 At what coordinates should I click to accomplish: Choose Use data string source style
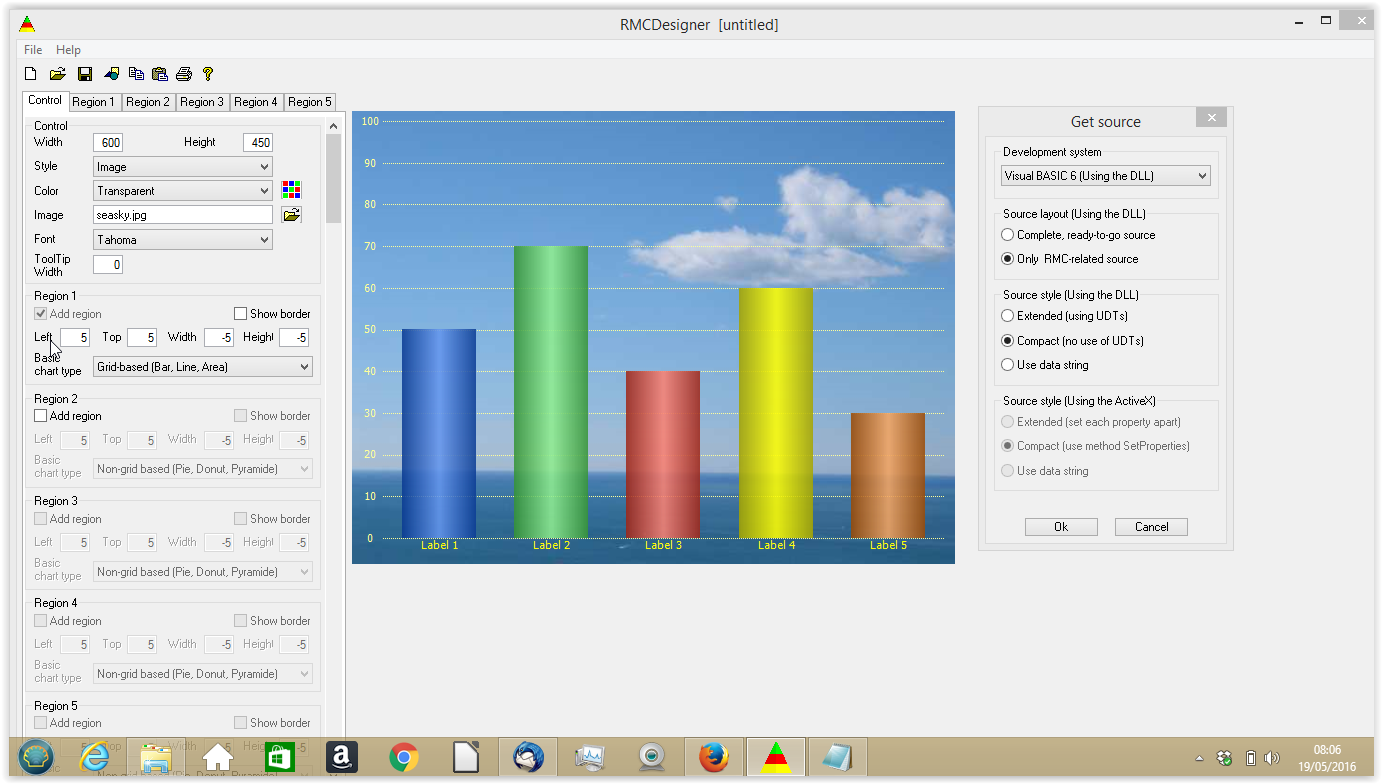[1008, 365]
